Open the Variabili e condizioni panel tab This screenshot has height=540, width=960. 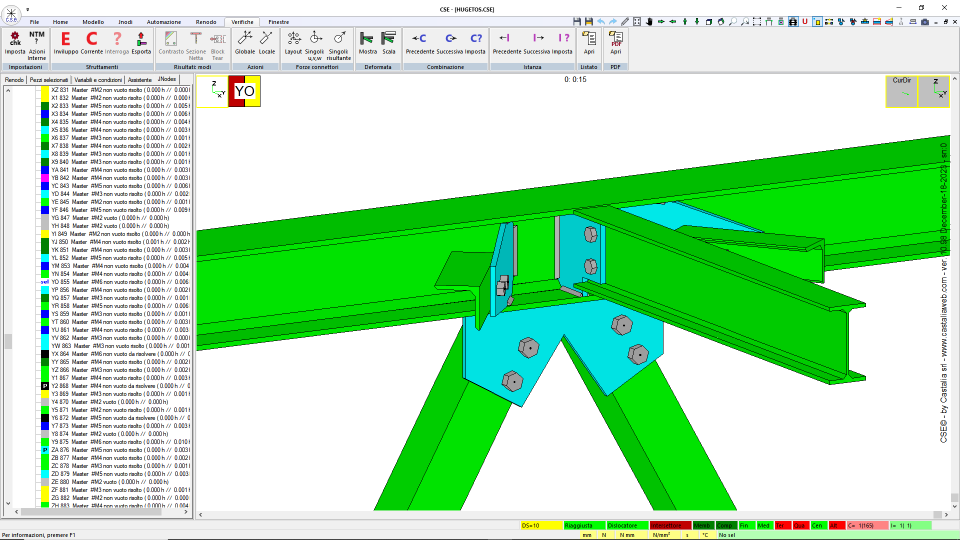point(98,80)
